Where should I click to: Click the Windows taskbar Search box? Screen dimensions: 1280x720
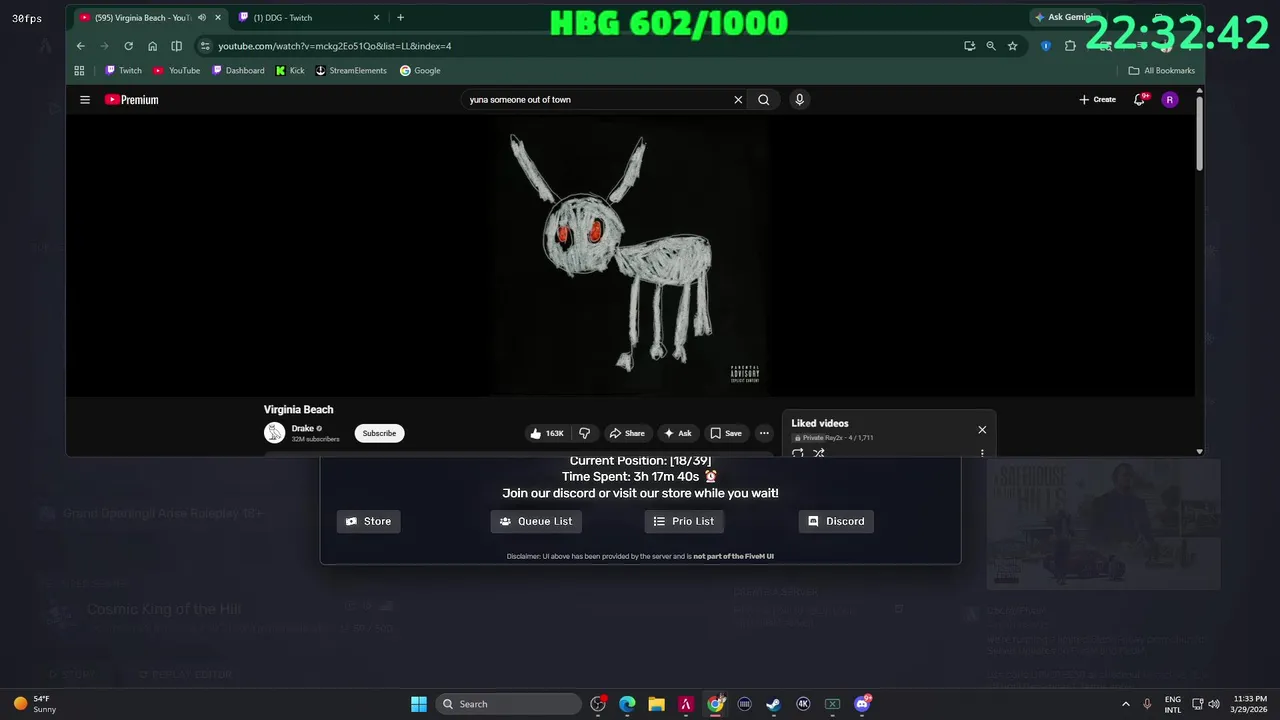510,704
